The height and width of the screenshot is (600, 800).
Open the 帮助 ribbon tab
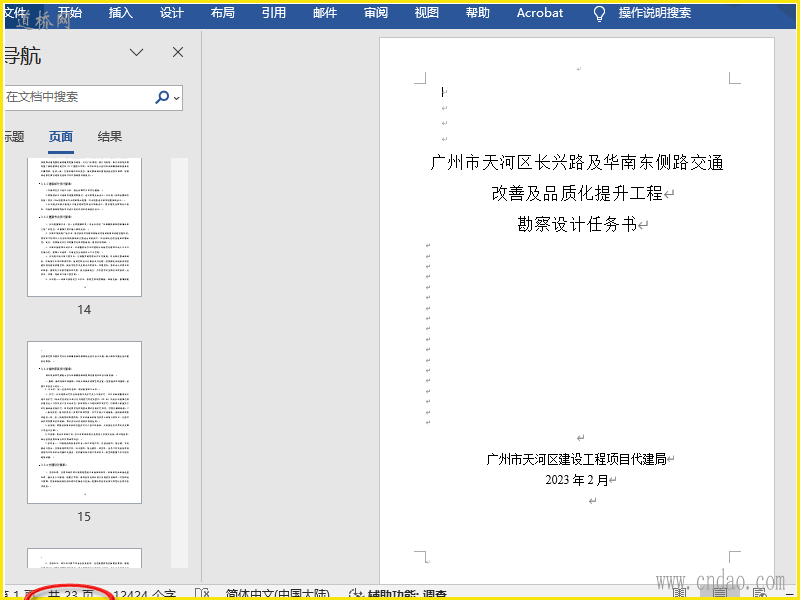tap(478, 13)
